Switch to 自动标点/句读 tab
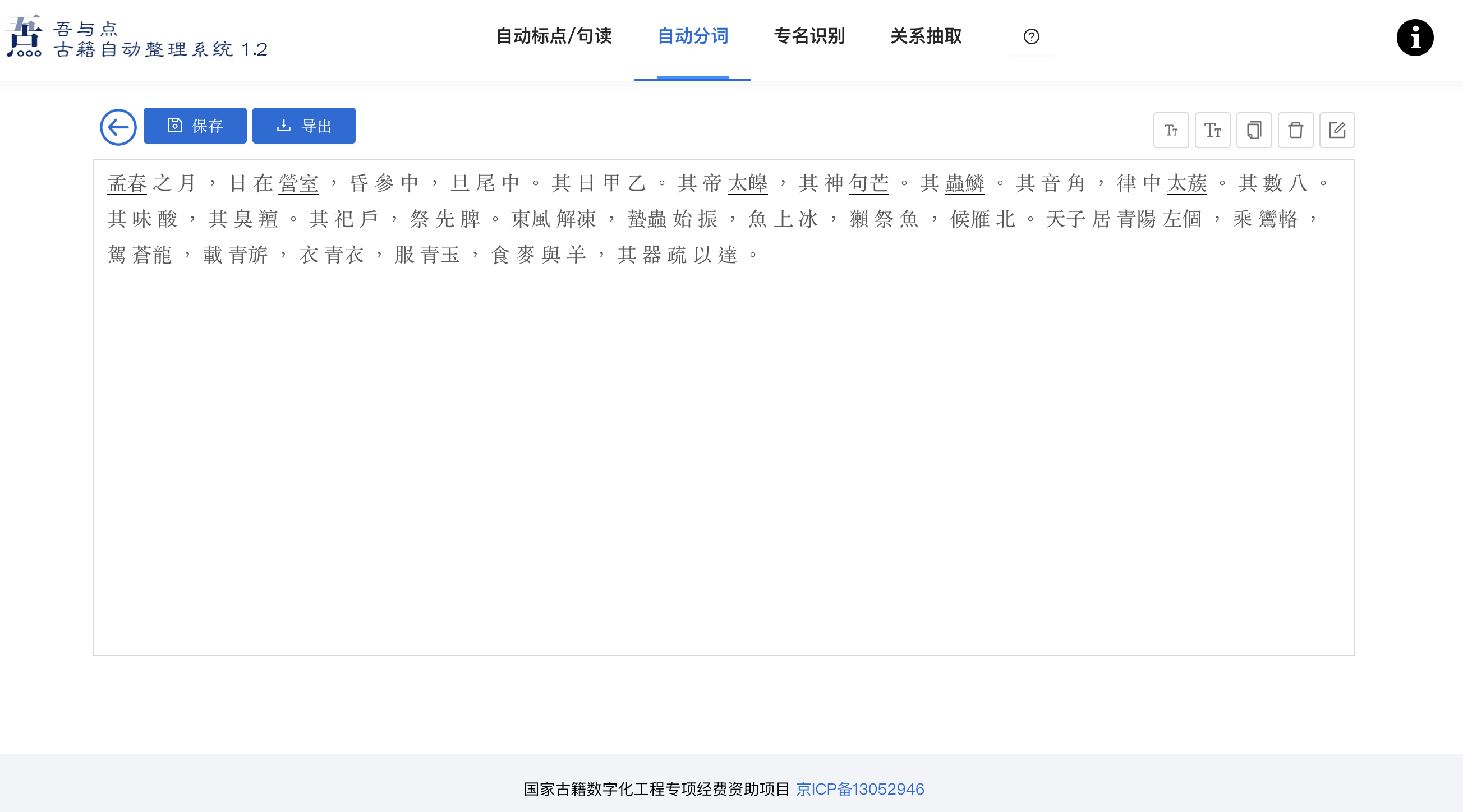The width and height of the screenshot is (1463, 812). (x=554, y=36)
